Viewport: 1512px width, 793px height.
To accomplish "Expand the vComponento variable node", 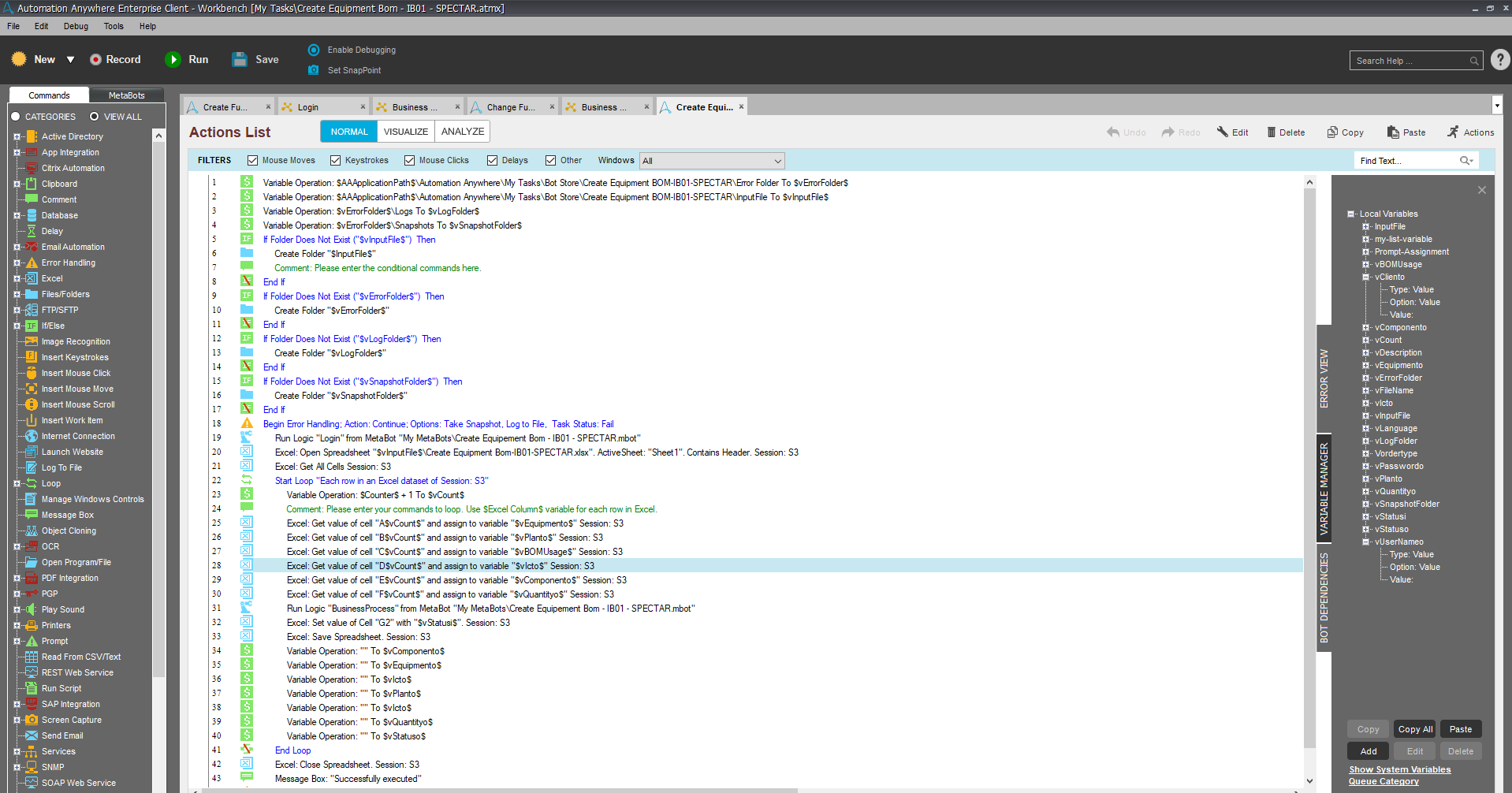I will coord(1366,328).
